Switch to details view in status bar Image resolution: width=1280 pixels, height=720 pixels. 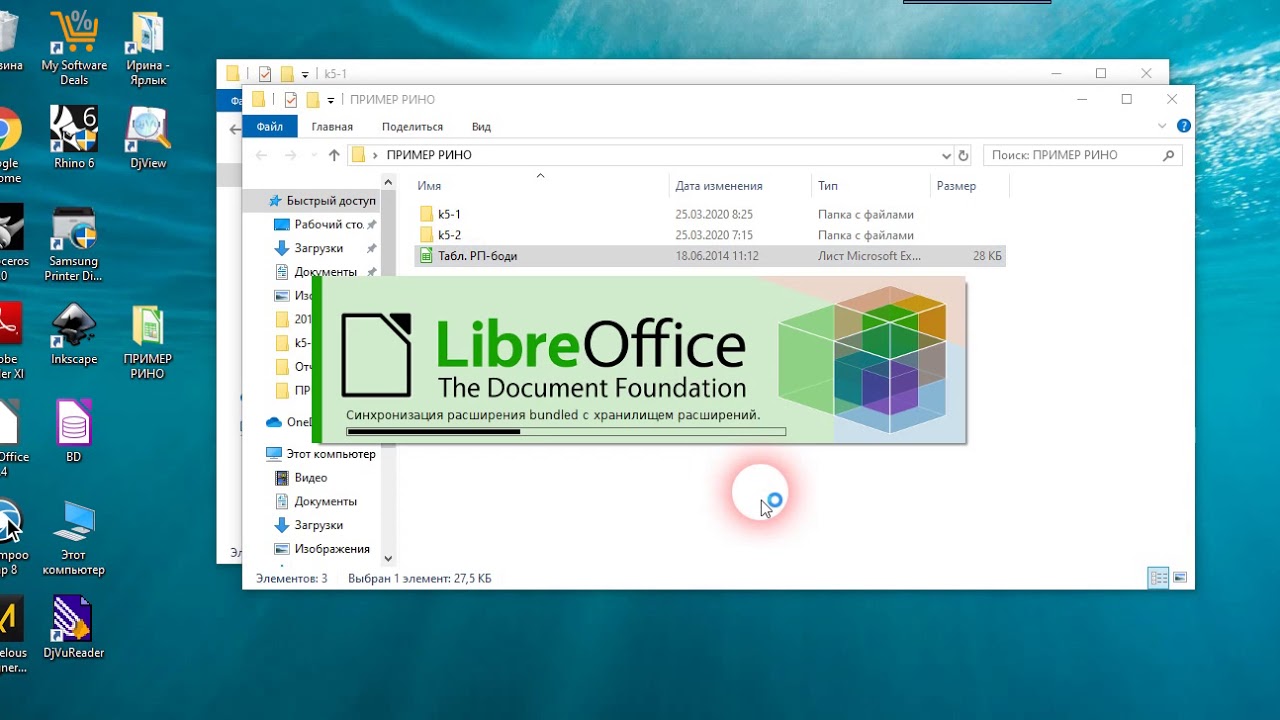(1158, 578)
